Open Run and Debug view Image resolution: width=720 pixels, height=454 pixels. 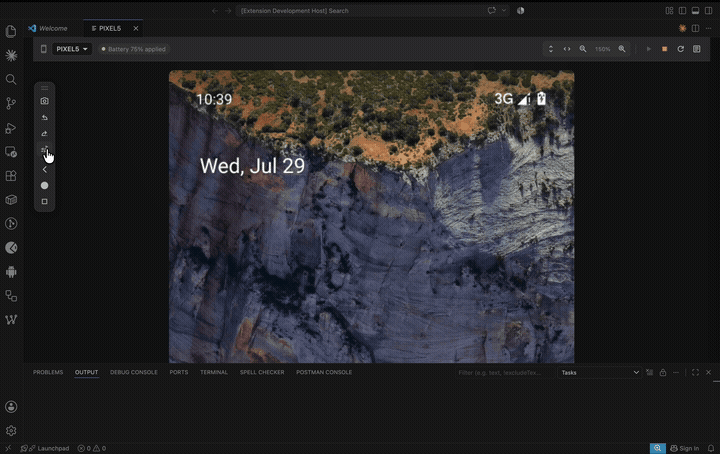point(11,128)
